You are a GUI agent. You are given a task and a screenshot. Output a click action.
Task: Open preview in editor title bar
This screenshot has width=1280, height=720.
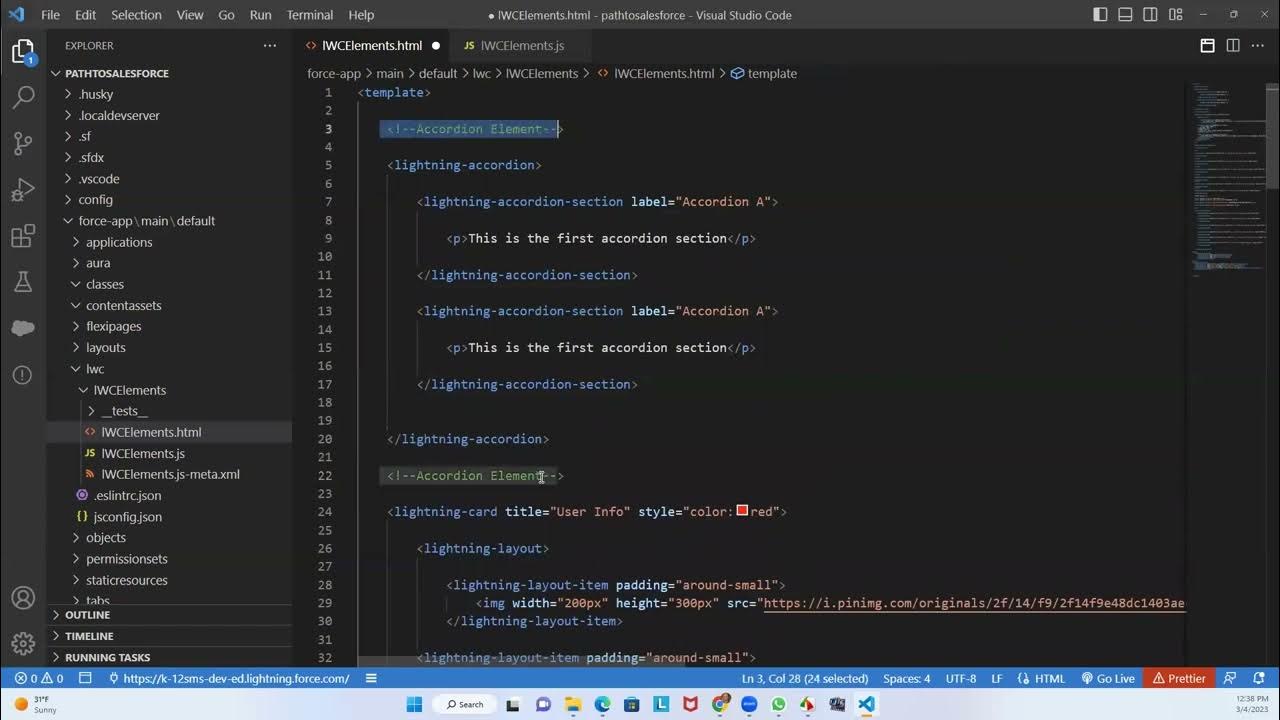[1207, 46]
